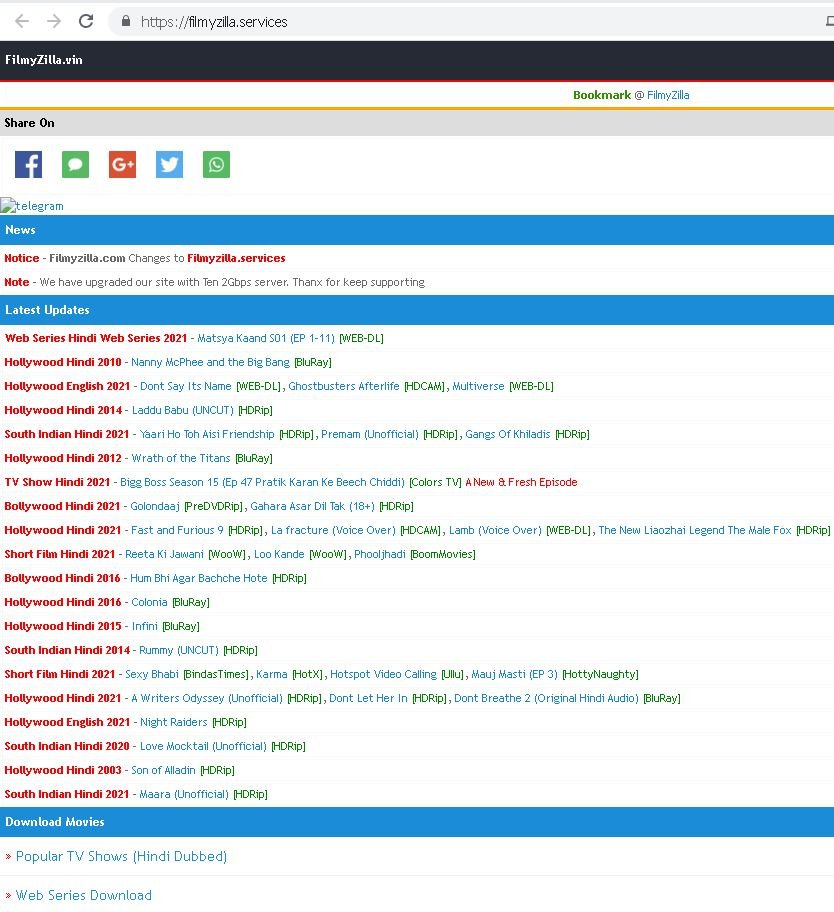Image resolution: width=834 pixels, height=912 pixels.
Task: Click the broken telegram image link
Action: point(32,205)
